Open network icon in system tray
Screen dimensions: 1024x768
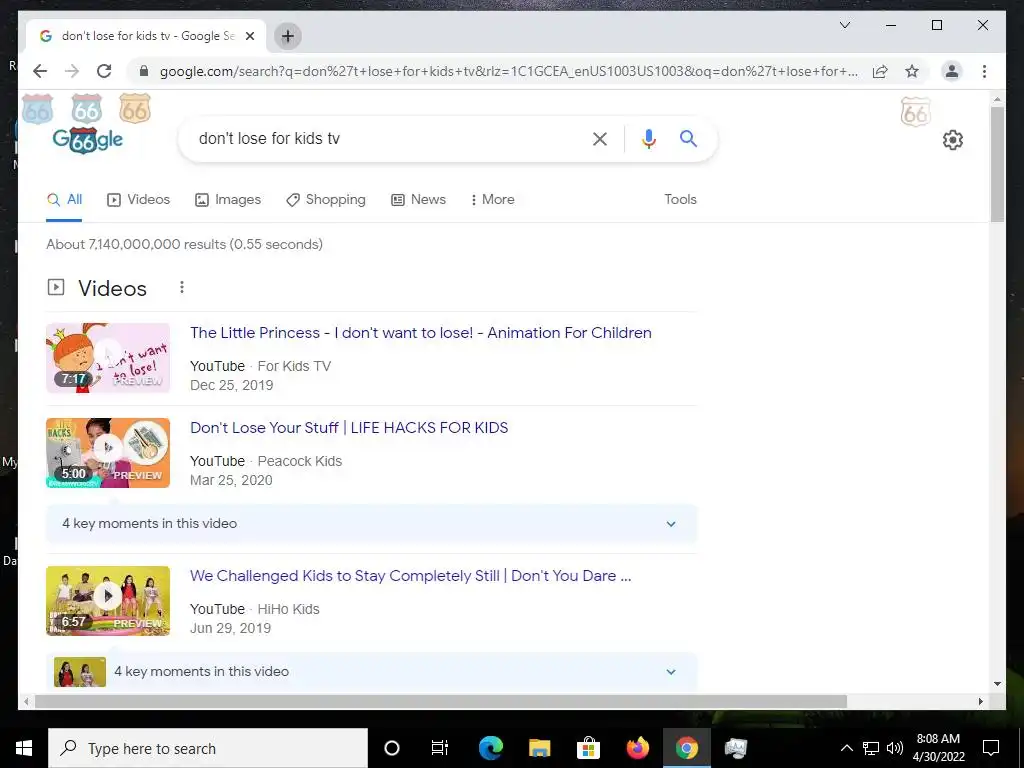871,748
